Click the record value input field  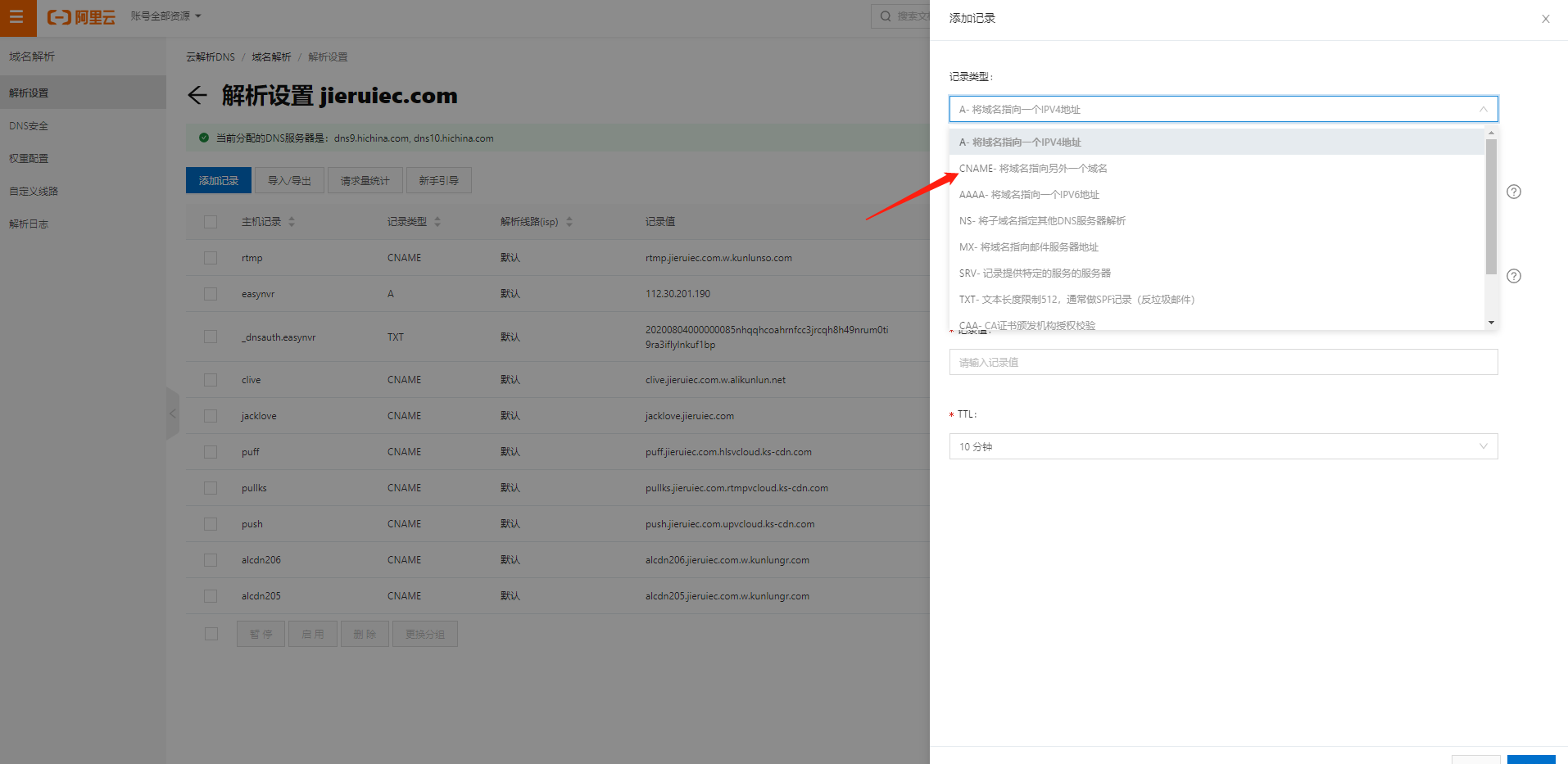(x=1223, y=362)
